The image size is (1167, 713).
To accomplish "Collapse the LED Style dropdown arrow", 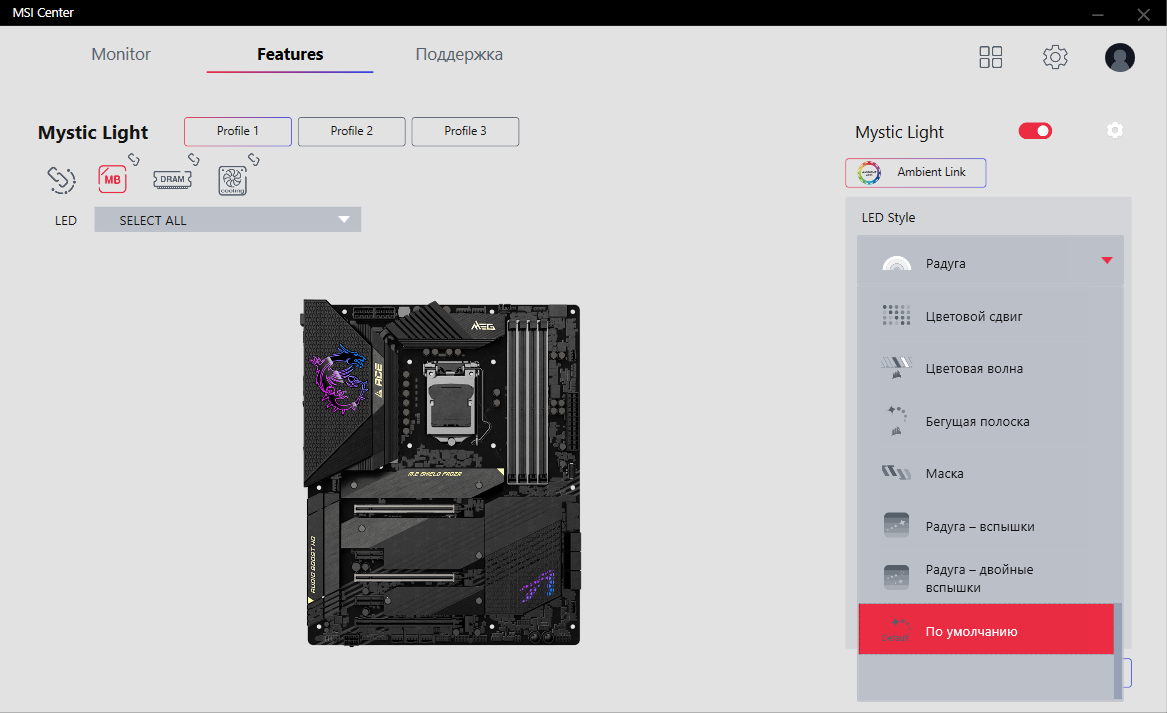I will tap(1107, 260).
